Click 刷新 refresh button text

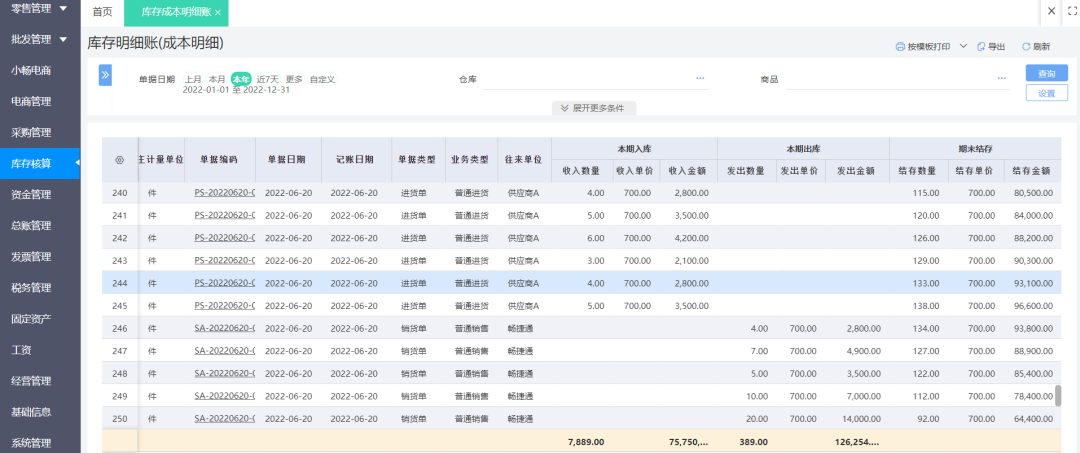pos(1041,47)
